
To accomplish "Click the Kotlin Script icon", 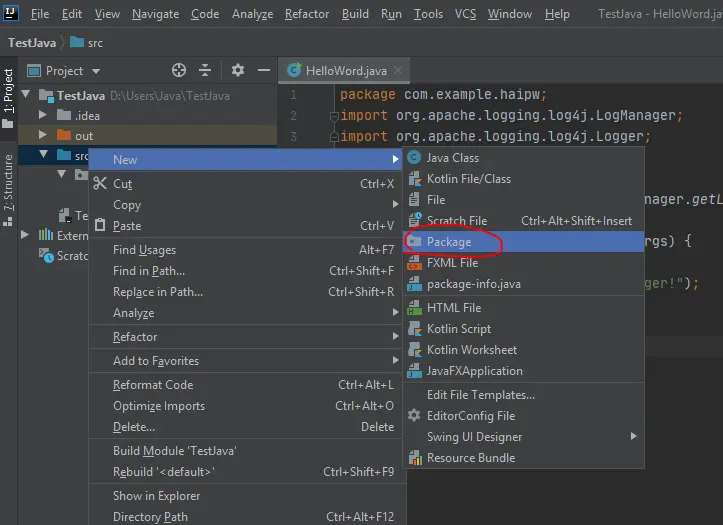I will pyautogui.click(x=415, y=329).
